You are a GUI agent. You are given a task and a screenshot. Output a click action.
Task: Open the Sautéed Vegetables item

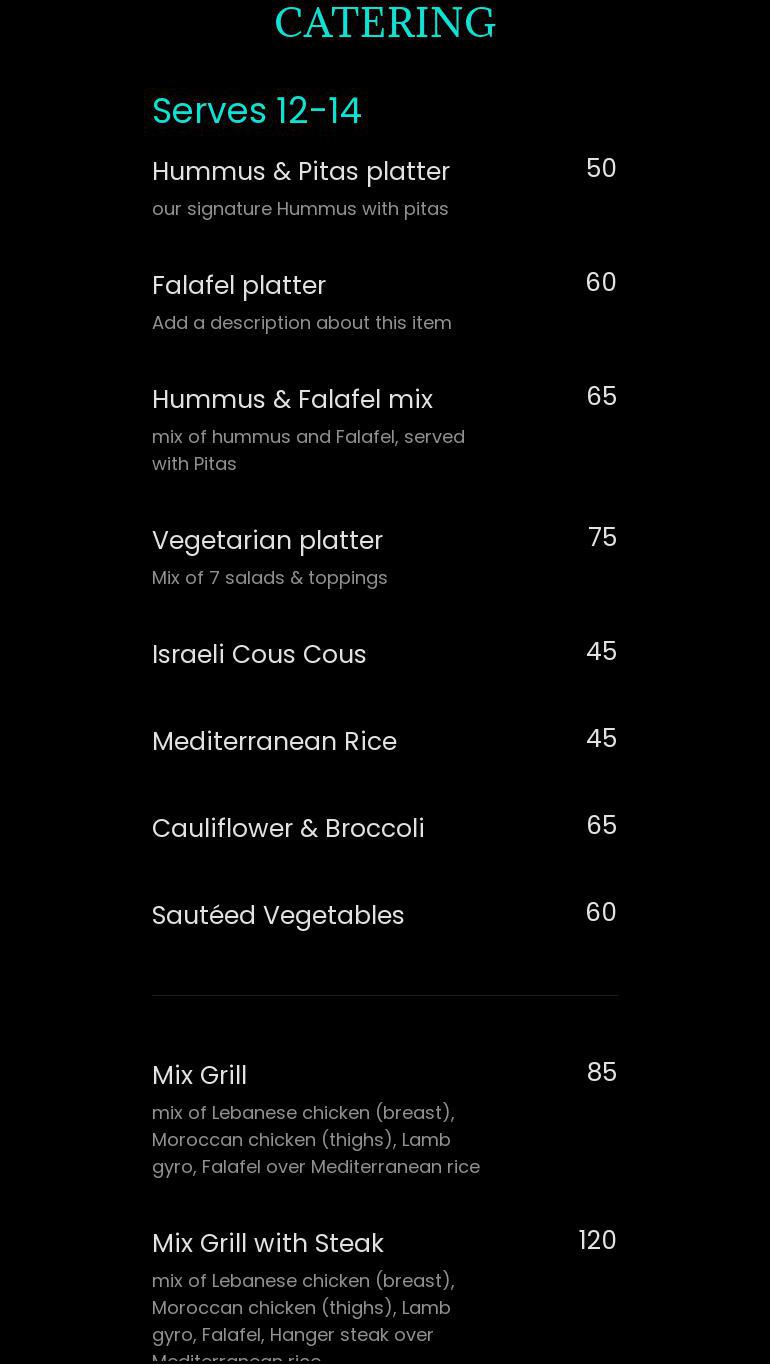point(278,915)
